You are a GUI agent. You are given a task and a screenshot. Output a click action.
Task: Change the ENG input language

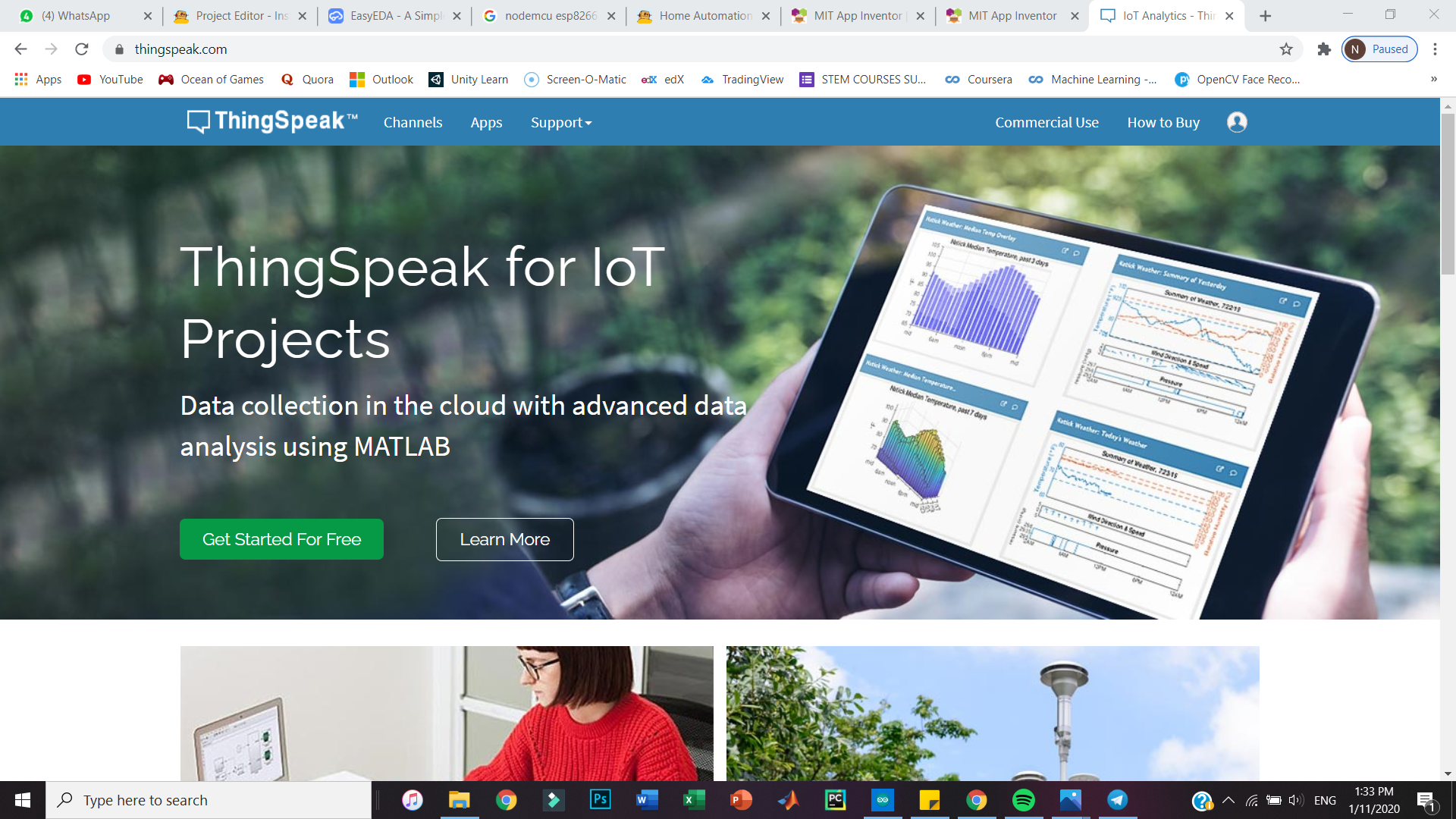tap(1325, 800)
